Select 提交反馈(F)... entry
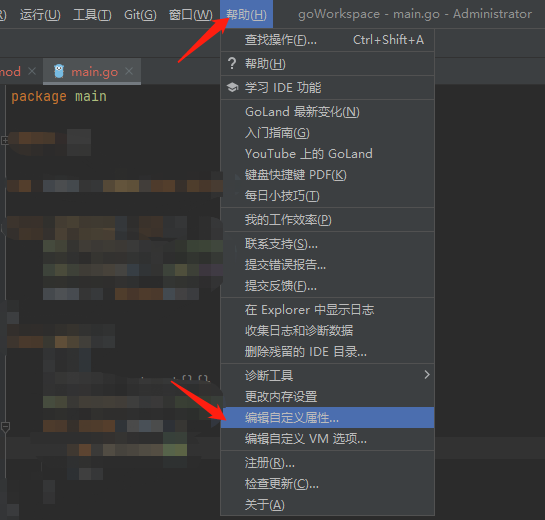 (x=327, y=286)
